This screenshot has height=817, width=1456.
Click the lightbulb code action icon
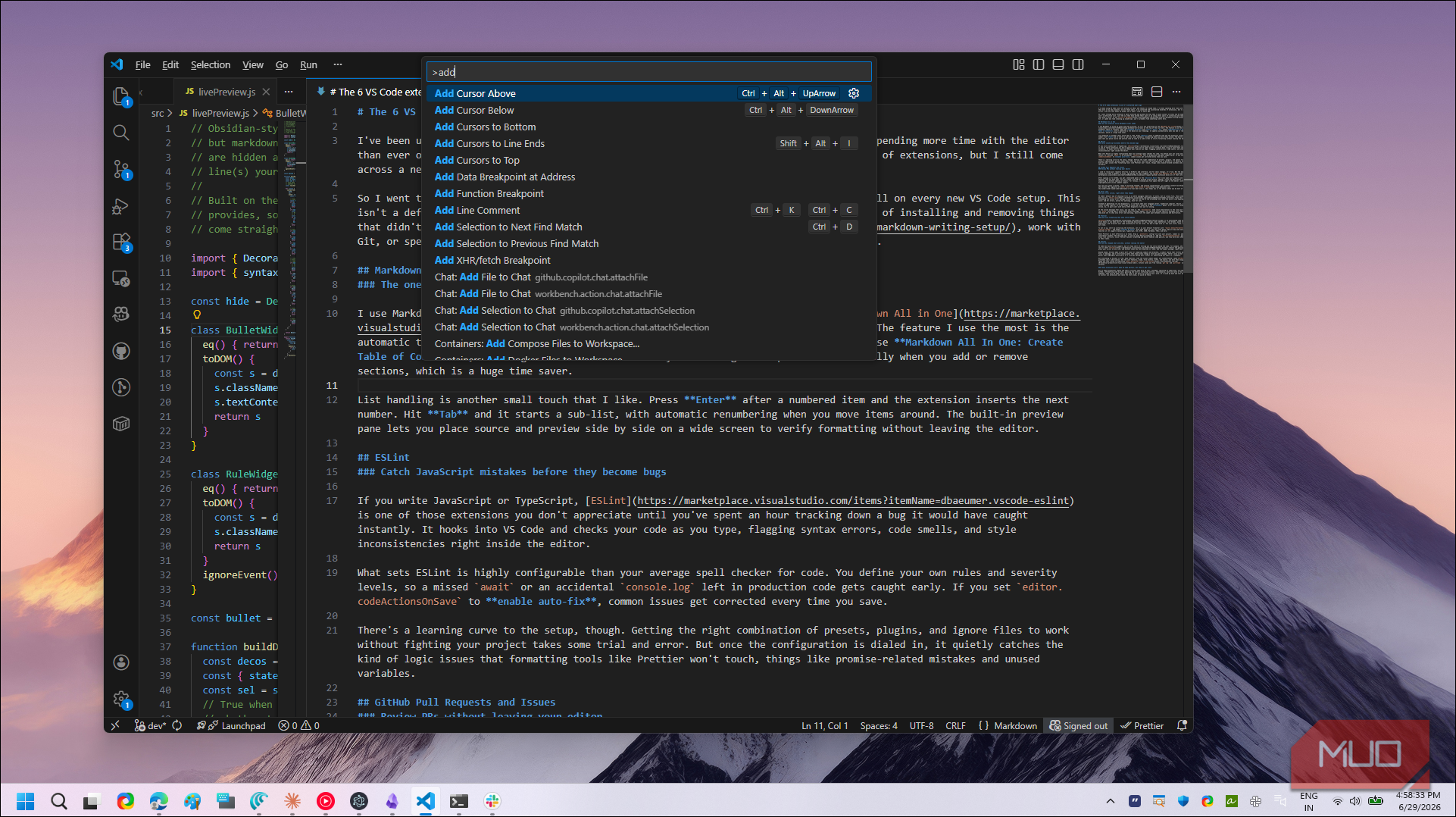pyautogui.click(x=197, y=315)
